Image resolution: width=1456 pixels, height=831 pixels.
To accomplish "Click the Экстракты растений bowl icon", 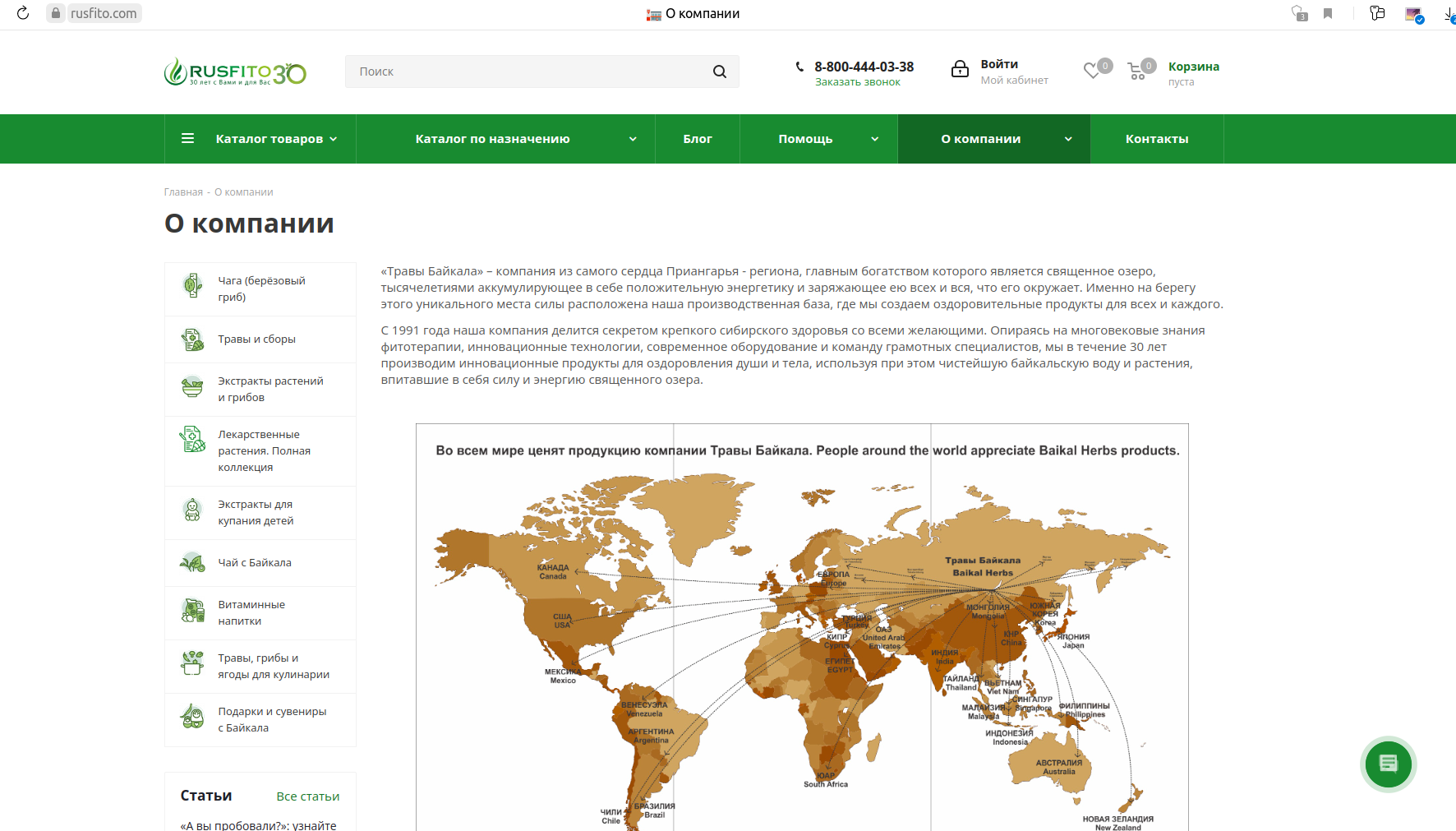I will pos(192,386).
